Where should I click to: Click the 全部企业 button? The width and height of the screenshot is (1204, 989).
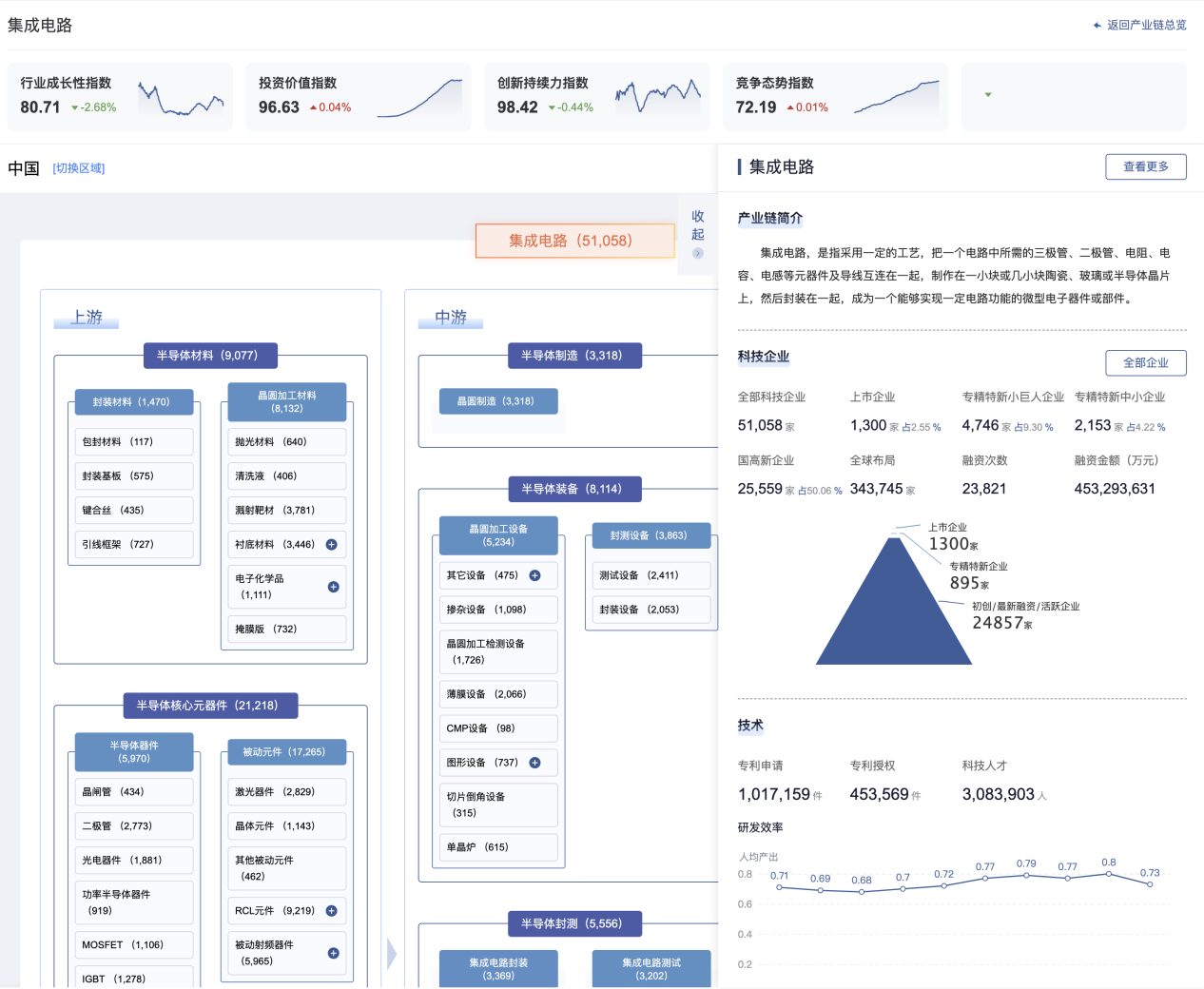coord(1145,362)
